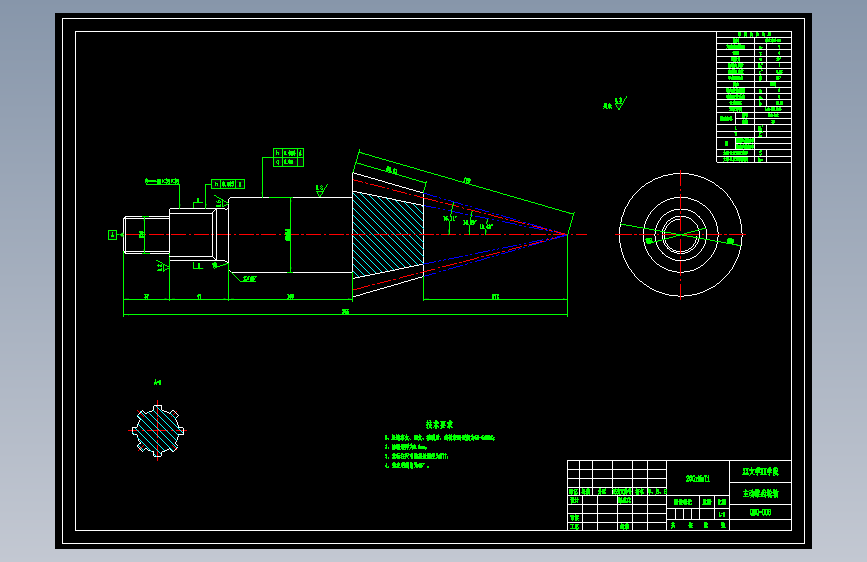Image resolution: width=867 pixels, height=562 pixels.
Task: Select the datum A square symbol at shaft end
Action: (112, 235)
